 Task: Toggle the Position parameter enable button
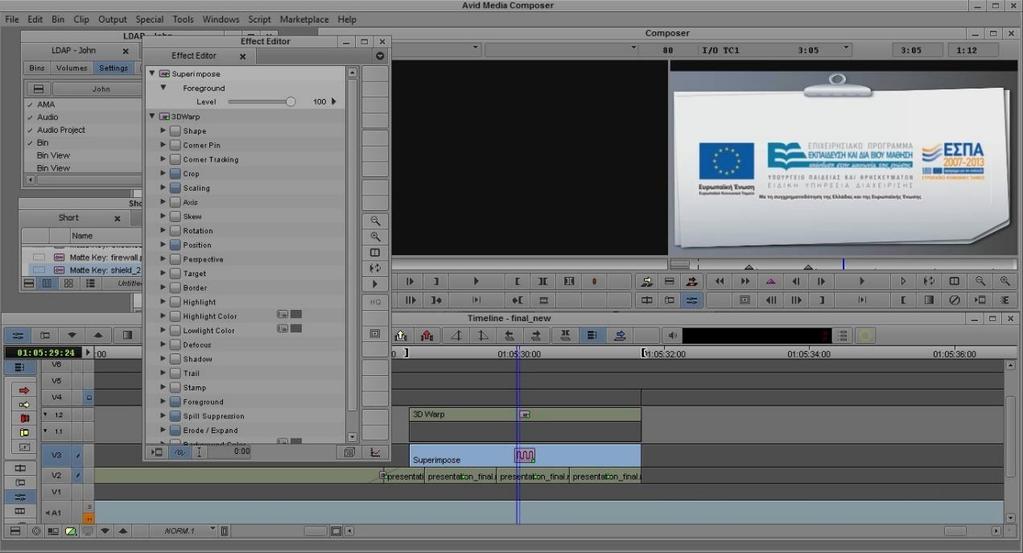click(175, 245)
